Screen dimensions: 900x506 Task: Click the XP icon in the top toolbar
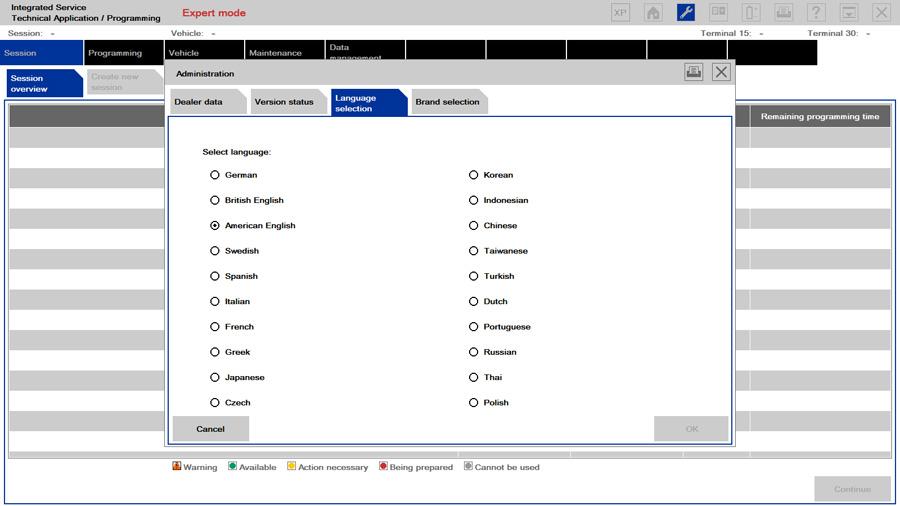(x=620, y=13)
